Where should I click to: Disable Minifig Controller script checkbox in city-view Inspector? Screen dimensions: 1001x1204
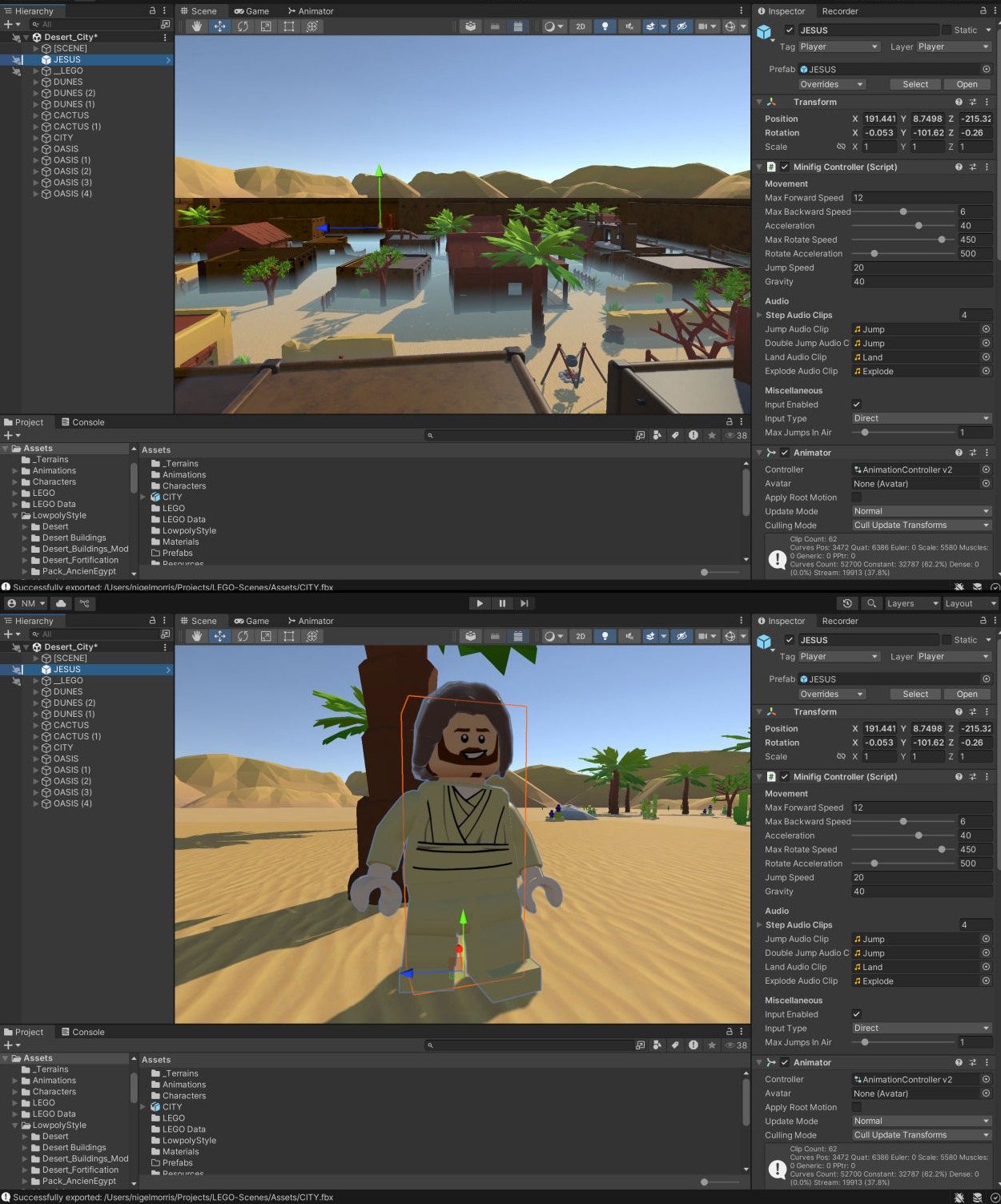[785, 167]
